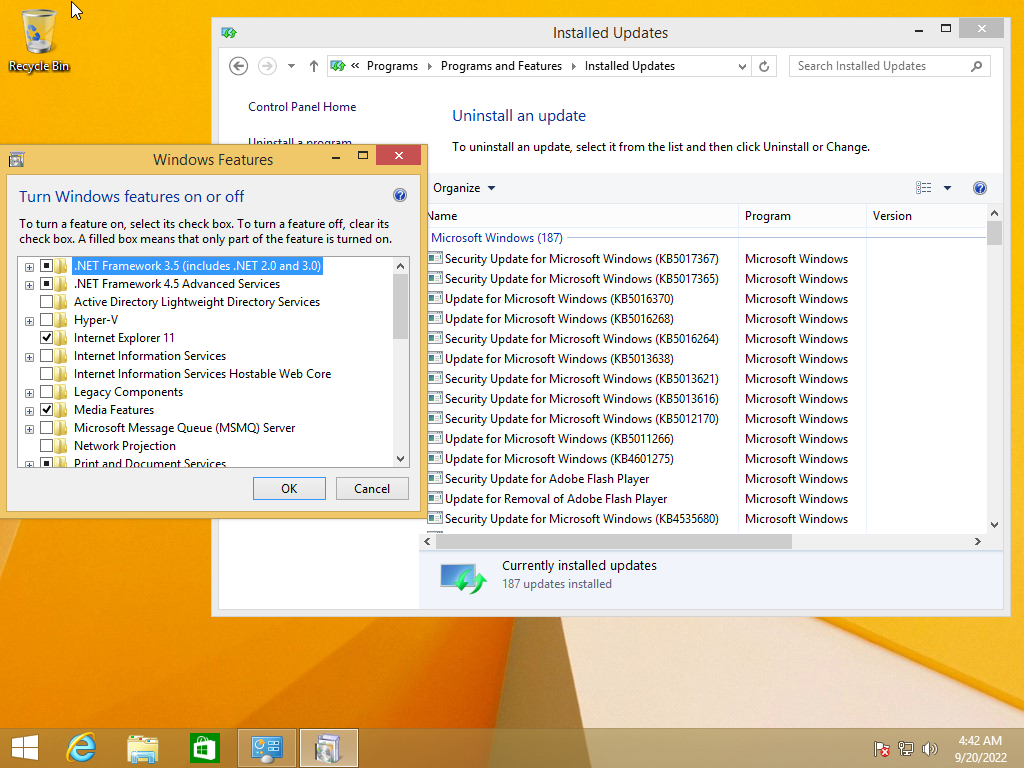Image resolution: width=1024 pixels, height=768 pixels.
Task: Click OK in Windows Features
Action: [289, 488]
